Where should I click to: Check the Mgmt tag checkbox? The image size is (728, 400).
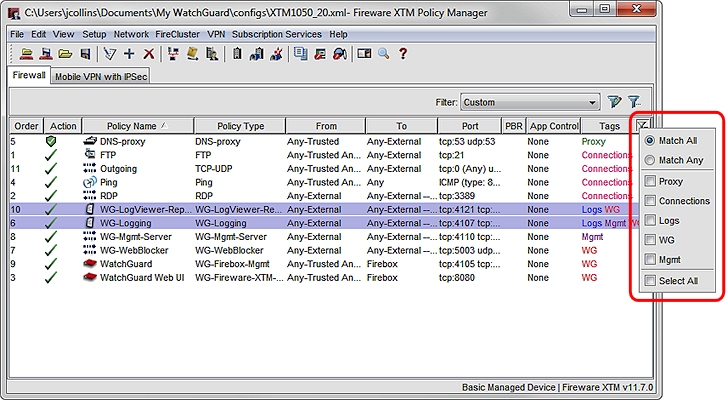pyautogui.click(x=650, y=259)
